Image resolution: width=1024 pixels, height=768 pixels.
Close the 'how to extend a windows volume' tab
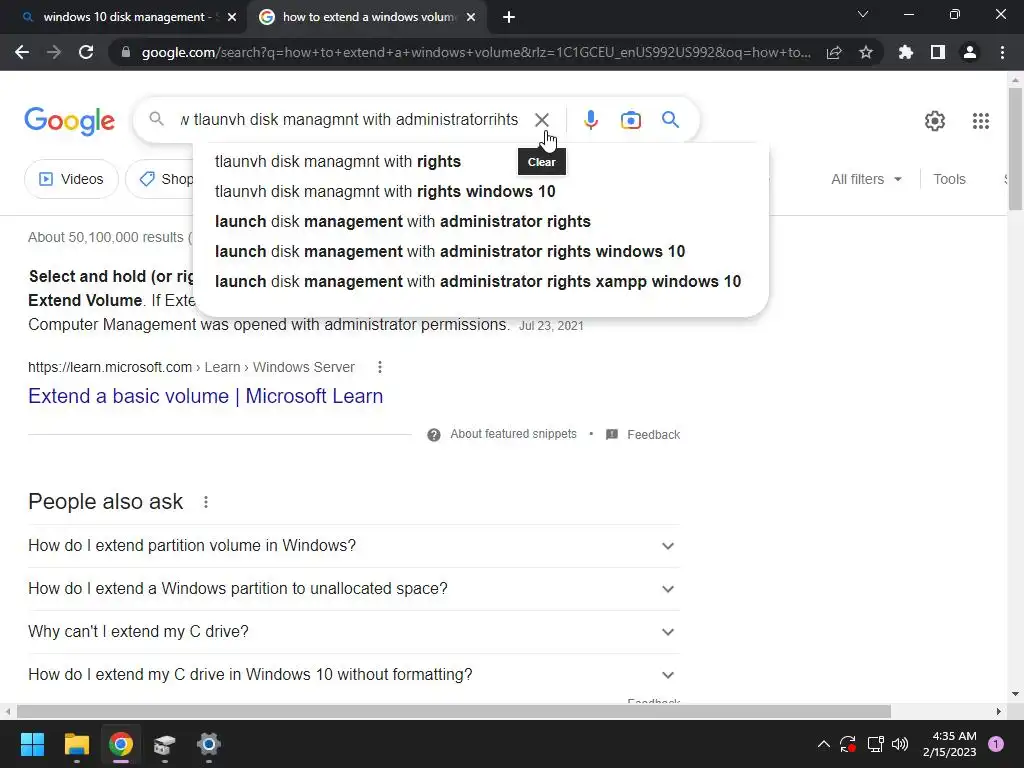coord(471,17)
